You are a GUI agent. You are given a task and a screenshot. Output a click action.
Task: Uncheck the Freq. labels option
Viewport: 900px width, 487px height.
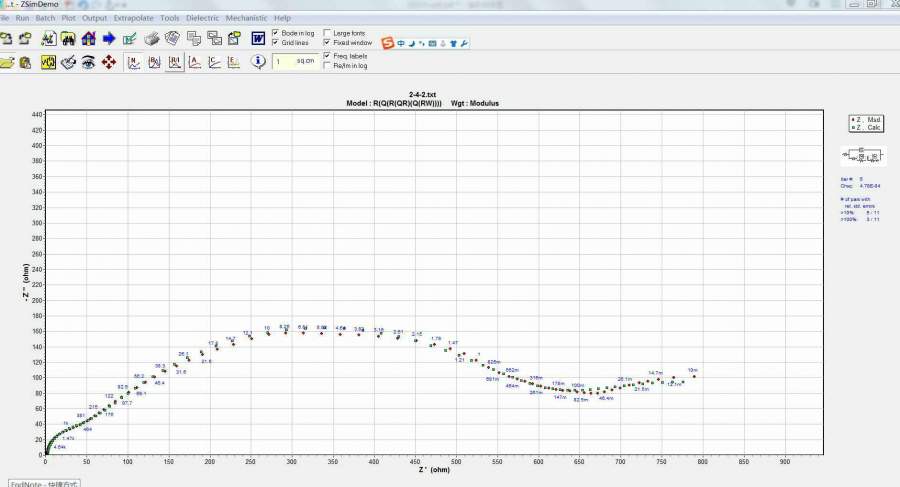(326, 56)
